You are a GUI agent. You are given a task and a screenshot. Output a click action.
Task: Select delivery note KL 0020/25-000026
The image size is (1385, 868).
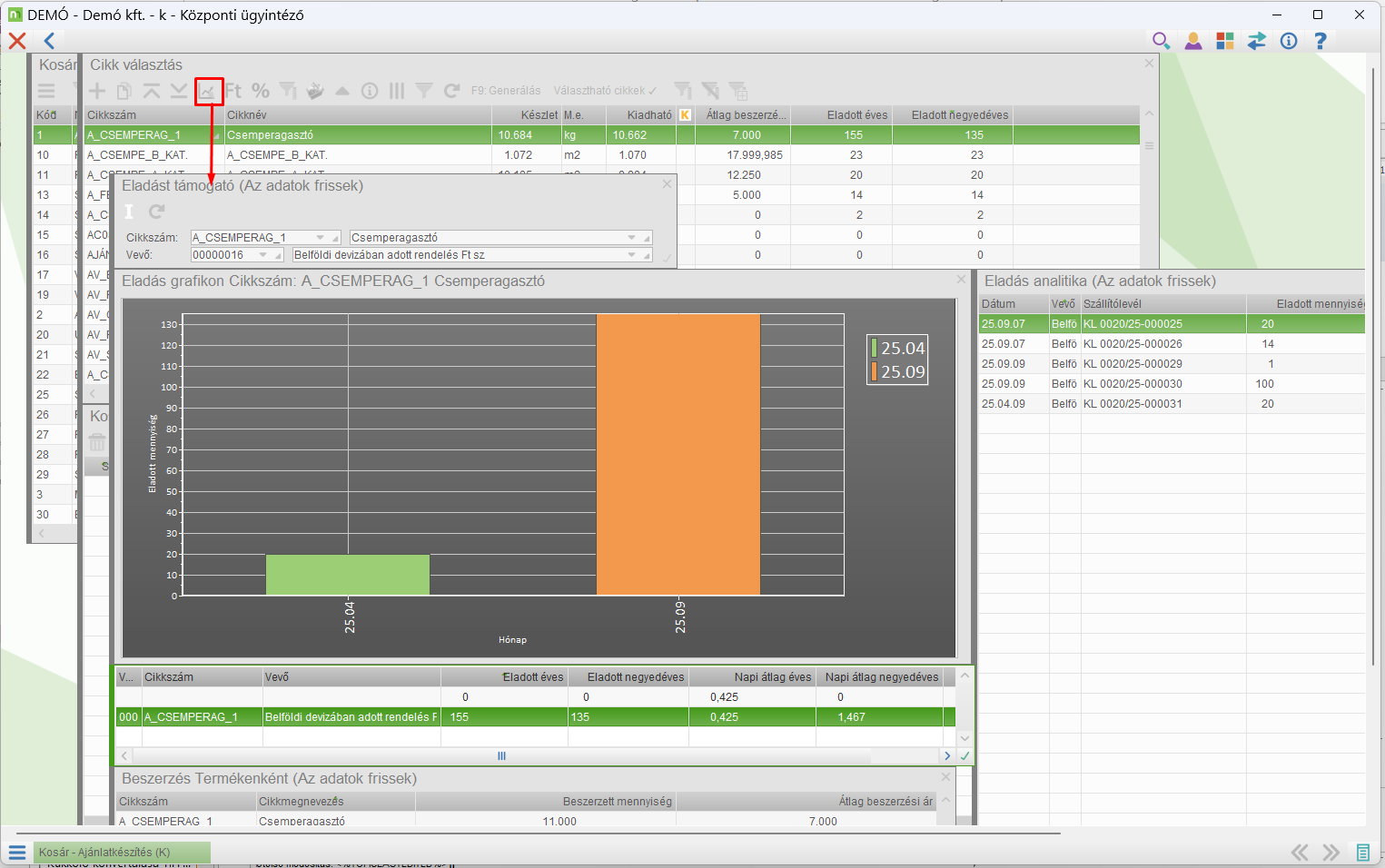[1172, 344]
